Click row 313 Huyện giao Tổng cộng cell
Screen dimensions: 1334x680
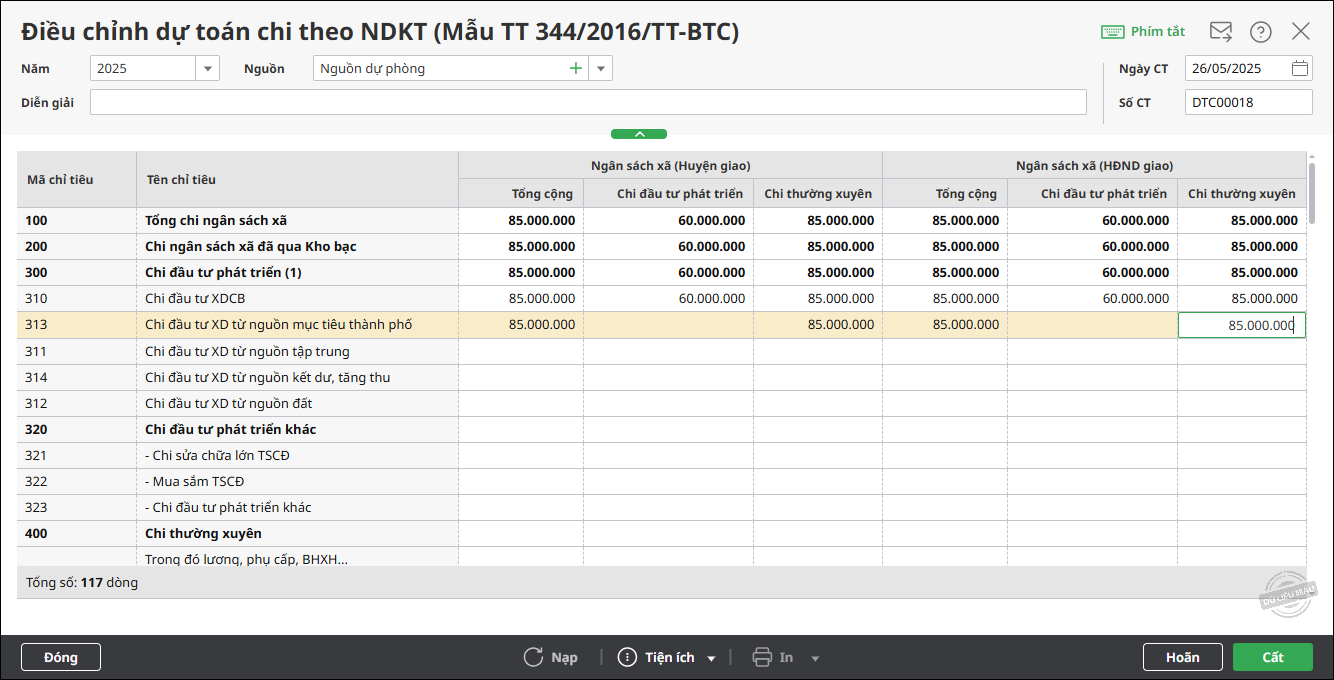tap(521, 324)
